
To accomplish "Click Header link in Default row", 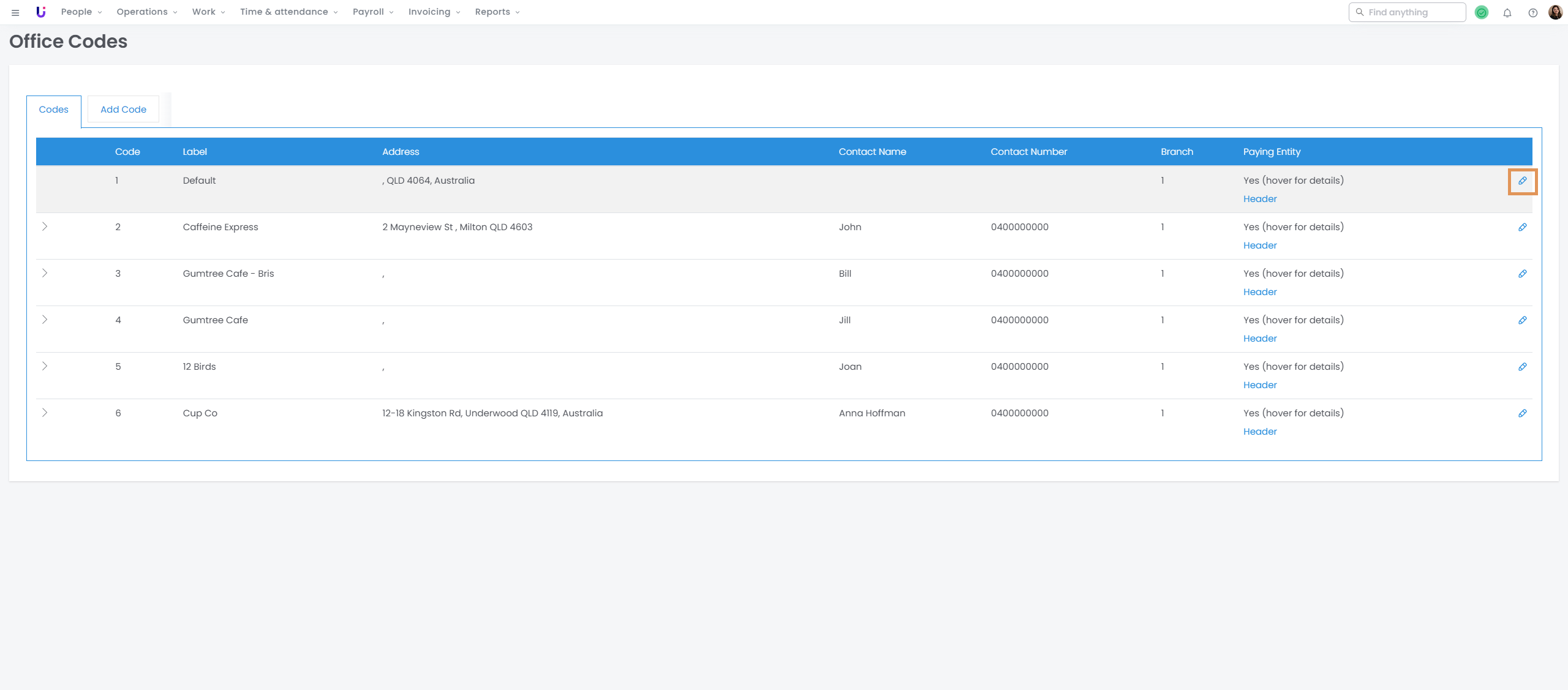I will [1260, 199].
